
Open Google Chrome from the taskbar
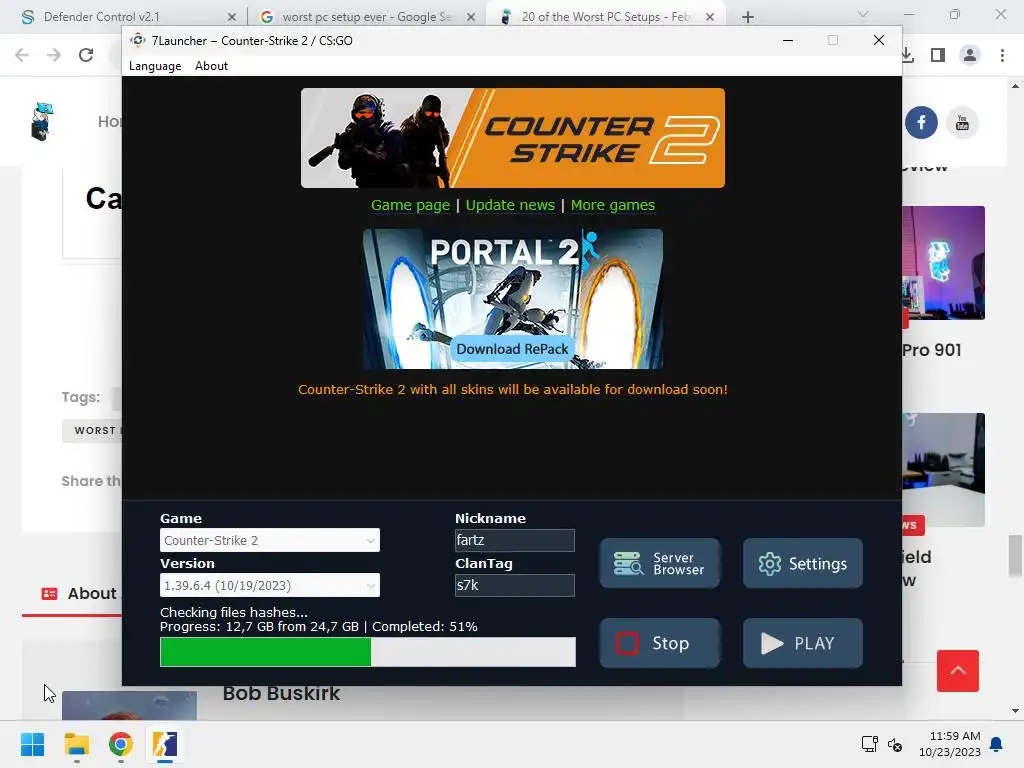121,744
